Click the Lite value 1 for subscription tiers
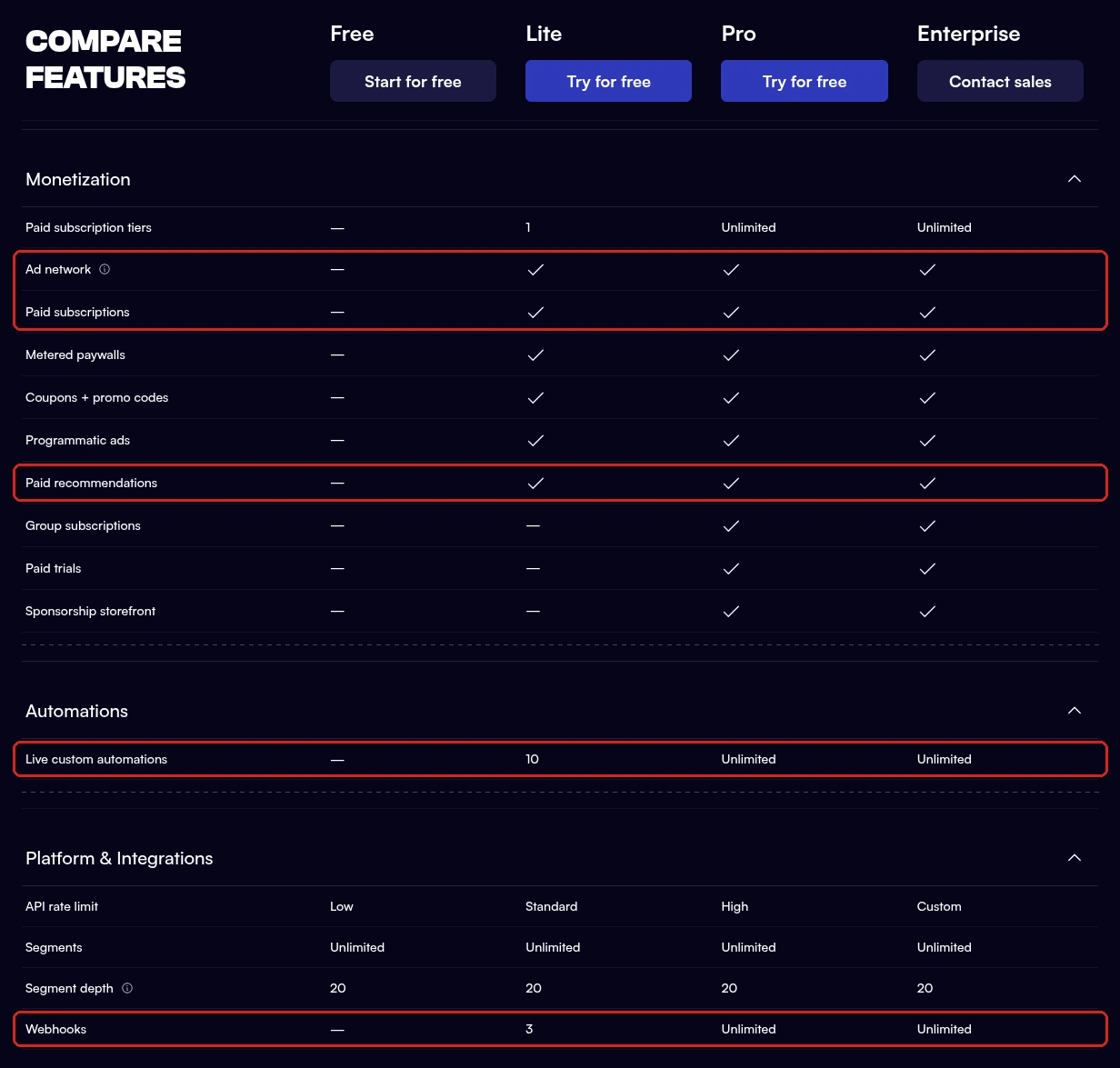 point(527,227)
